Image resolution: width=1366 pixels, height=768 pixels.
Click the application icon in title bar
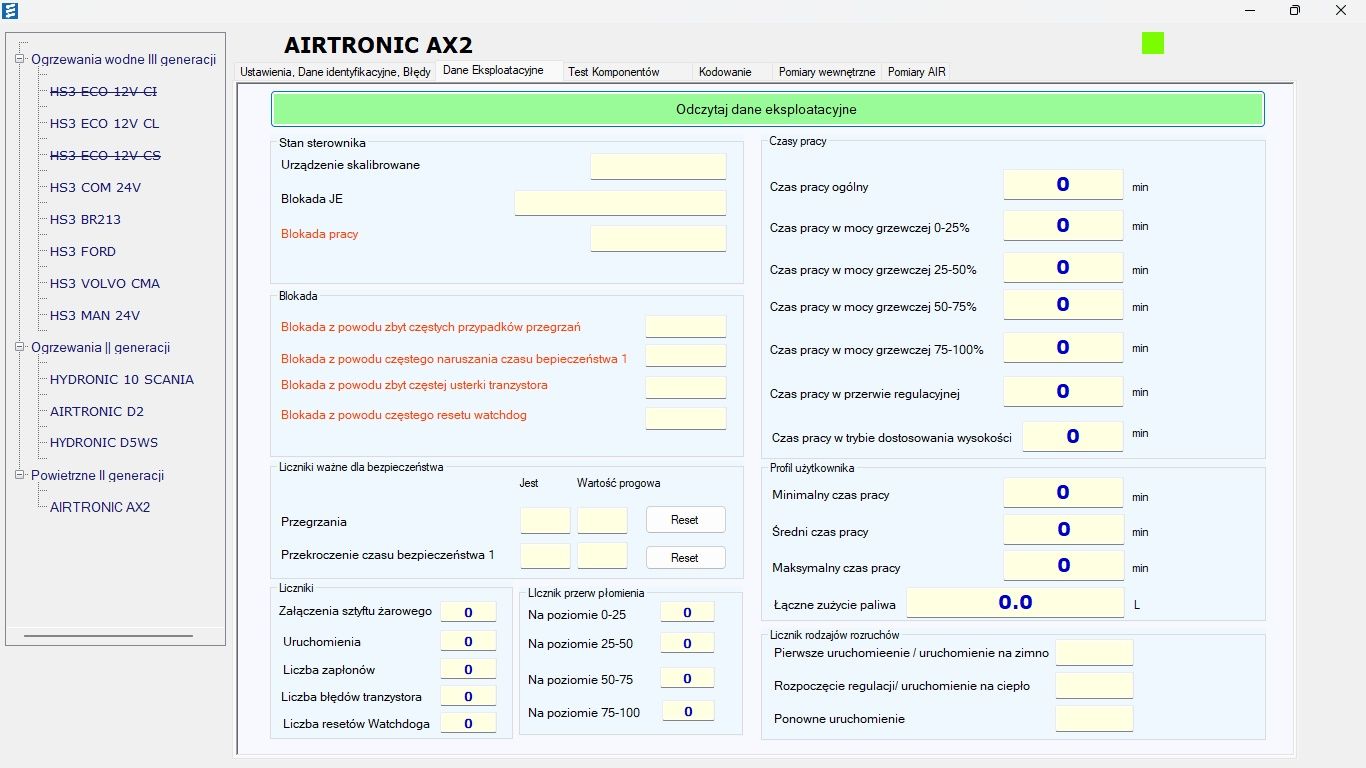pos(11,11)
